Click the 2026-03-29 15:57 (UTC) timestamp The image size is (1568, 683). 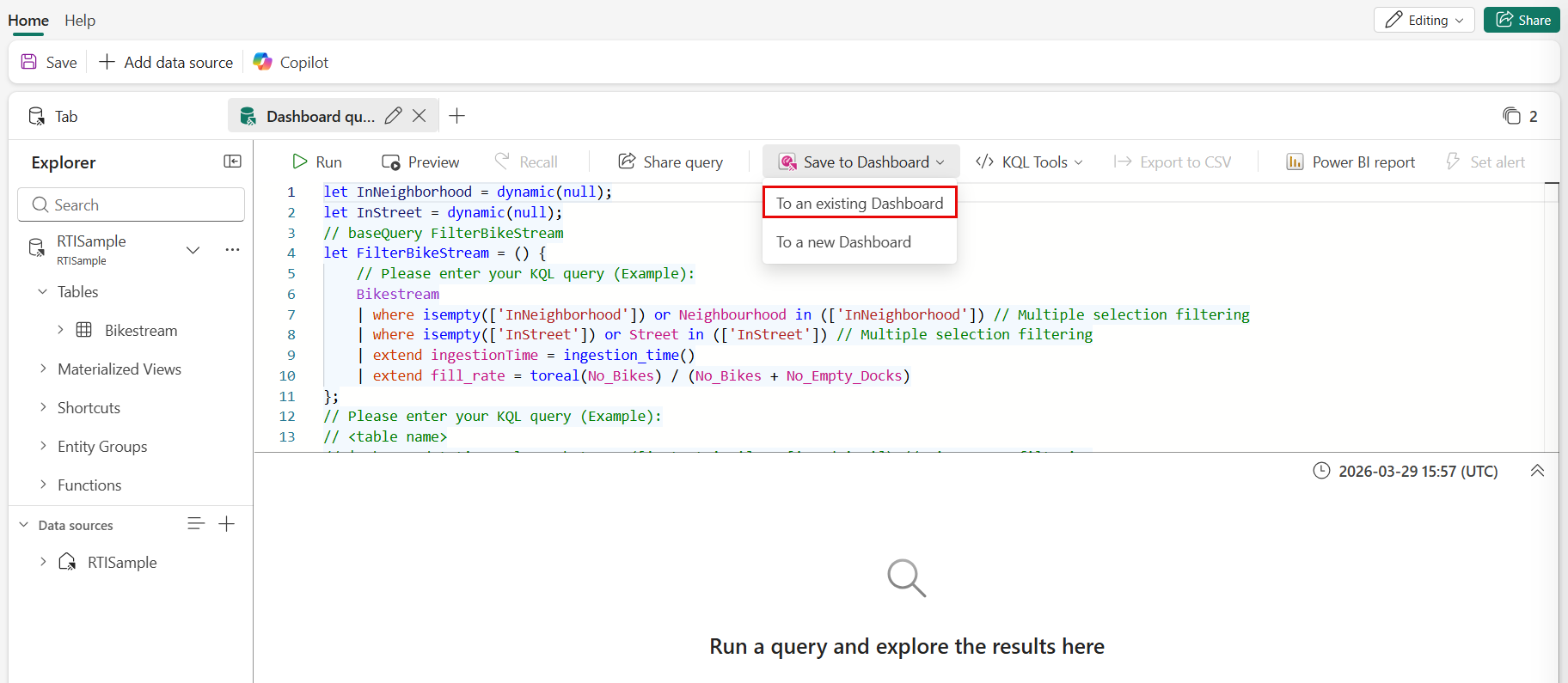(x=1418, y=471)
